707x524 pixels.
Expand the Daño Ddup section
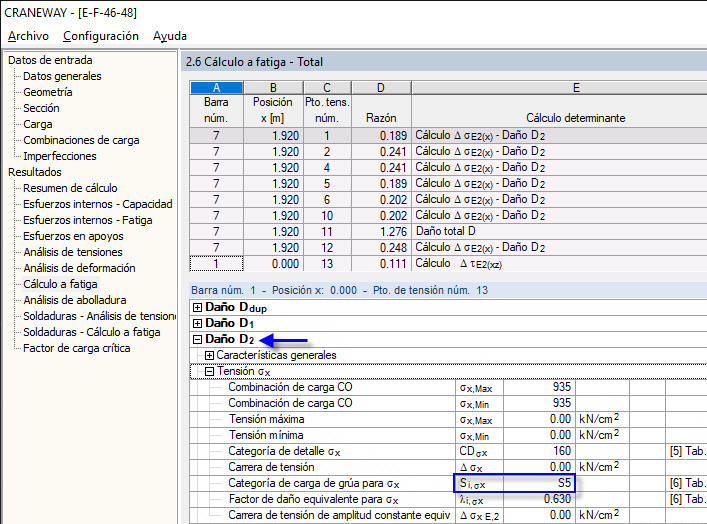197,308
